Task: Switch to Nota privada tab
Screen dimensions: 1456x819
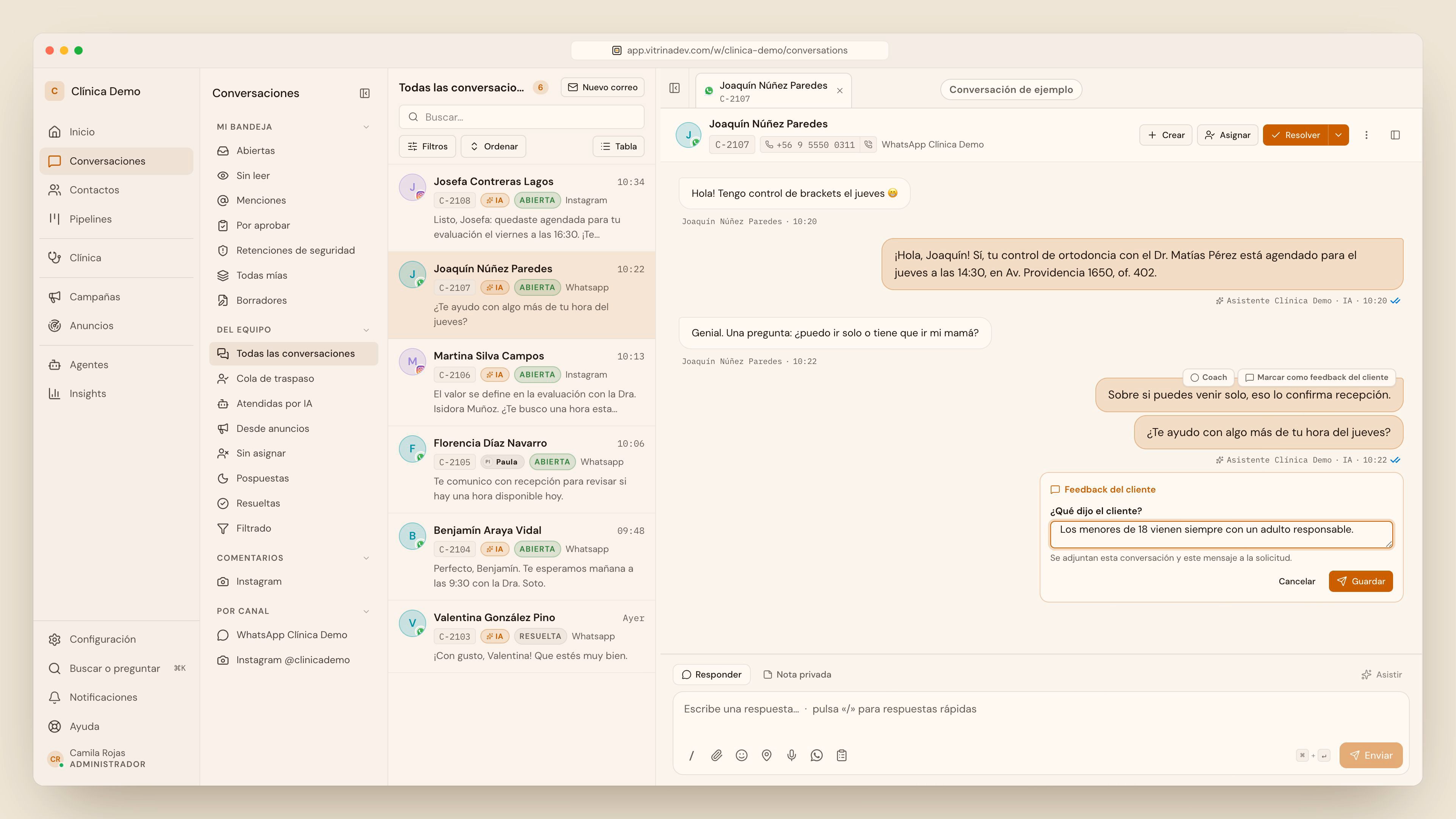Action: [797, 674]
